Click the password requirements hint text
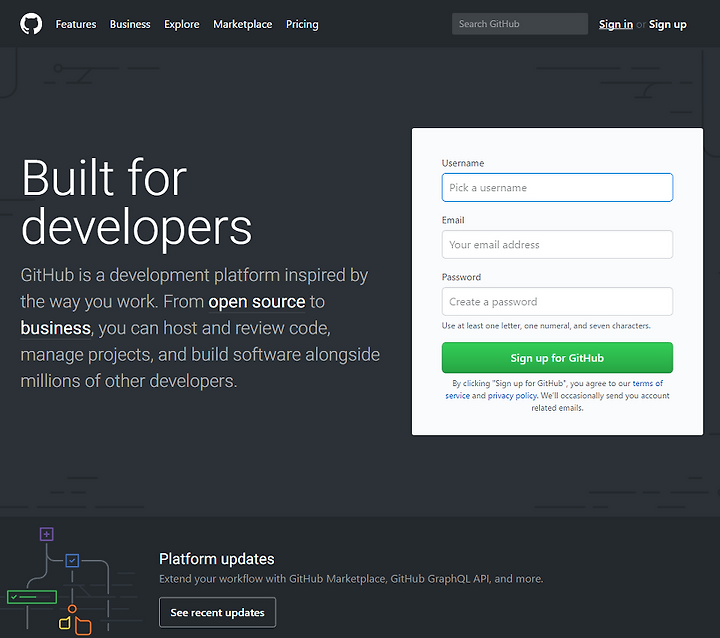720x638 pixels. (x=546, y=326)
